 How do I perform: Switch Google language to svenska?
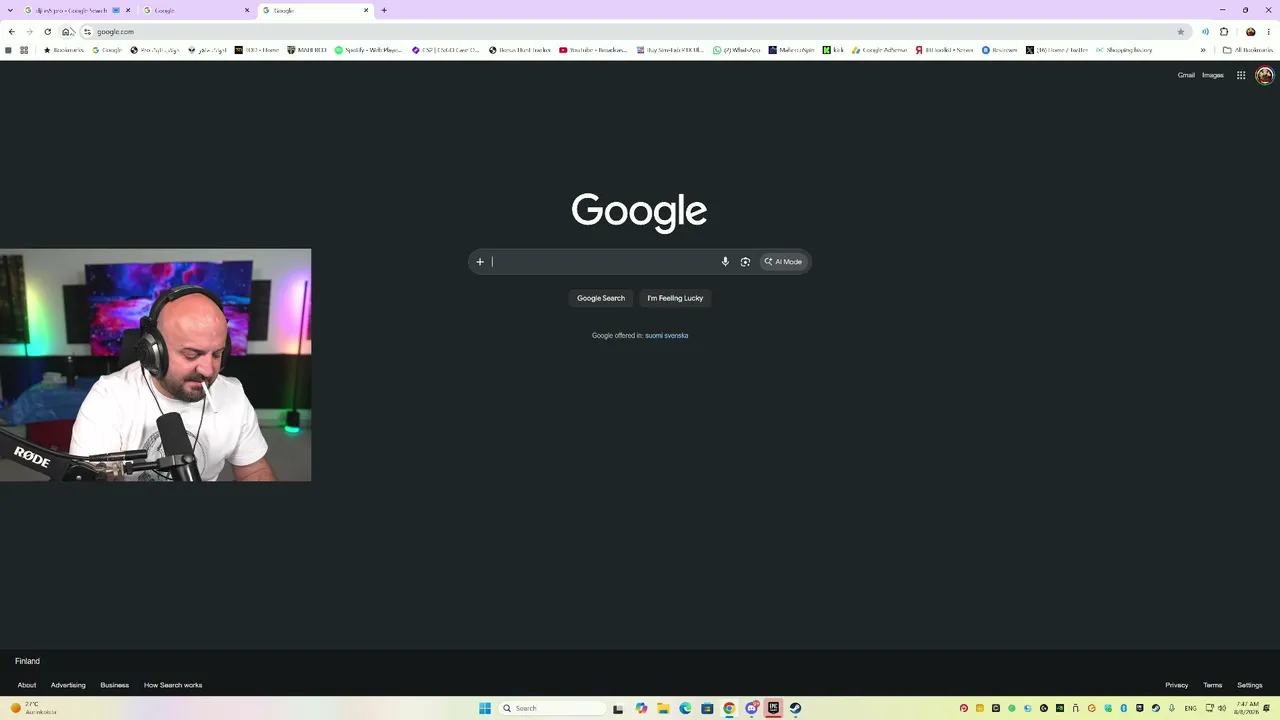point(677,336)
